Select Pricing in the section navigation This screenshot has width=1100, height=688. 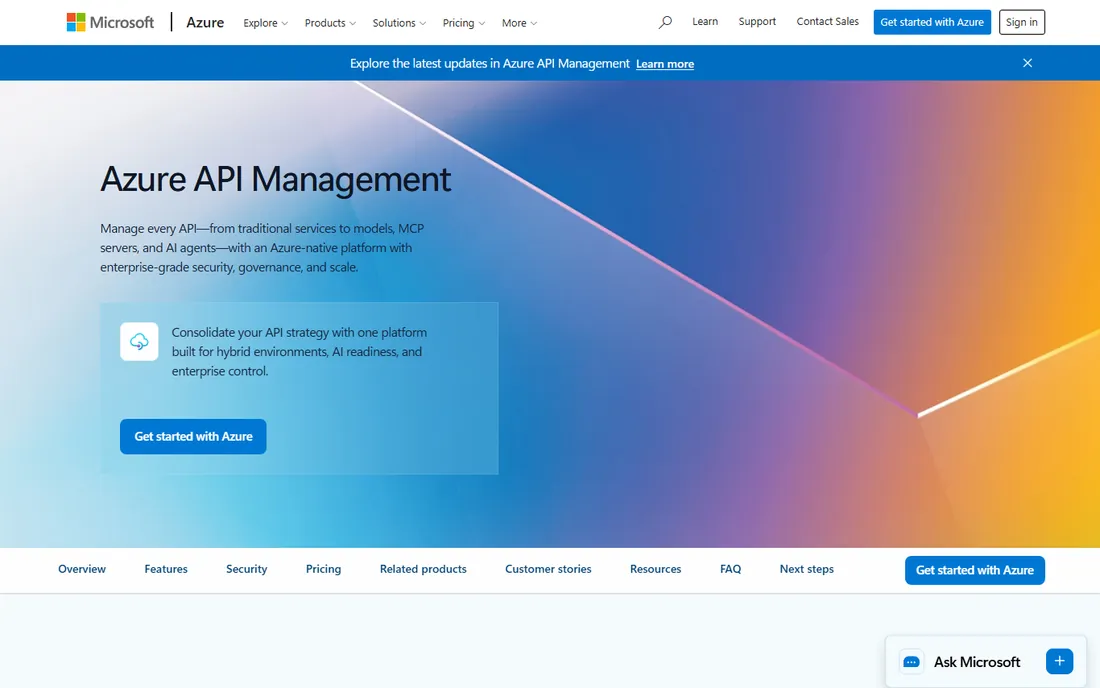point(323,569)
